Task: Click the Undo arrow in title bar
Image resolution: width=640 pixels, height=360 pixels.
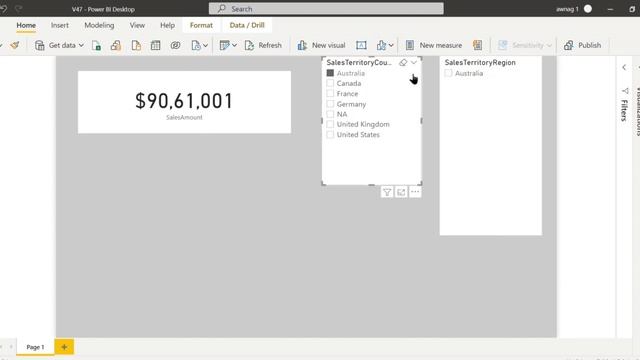Action: [4, 9]
